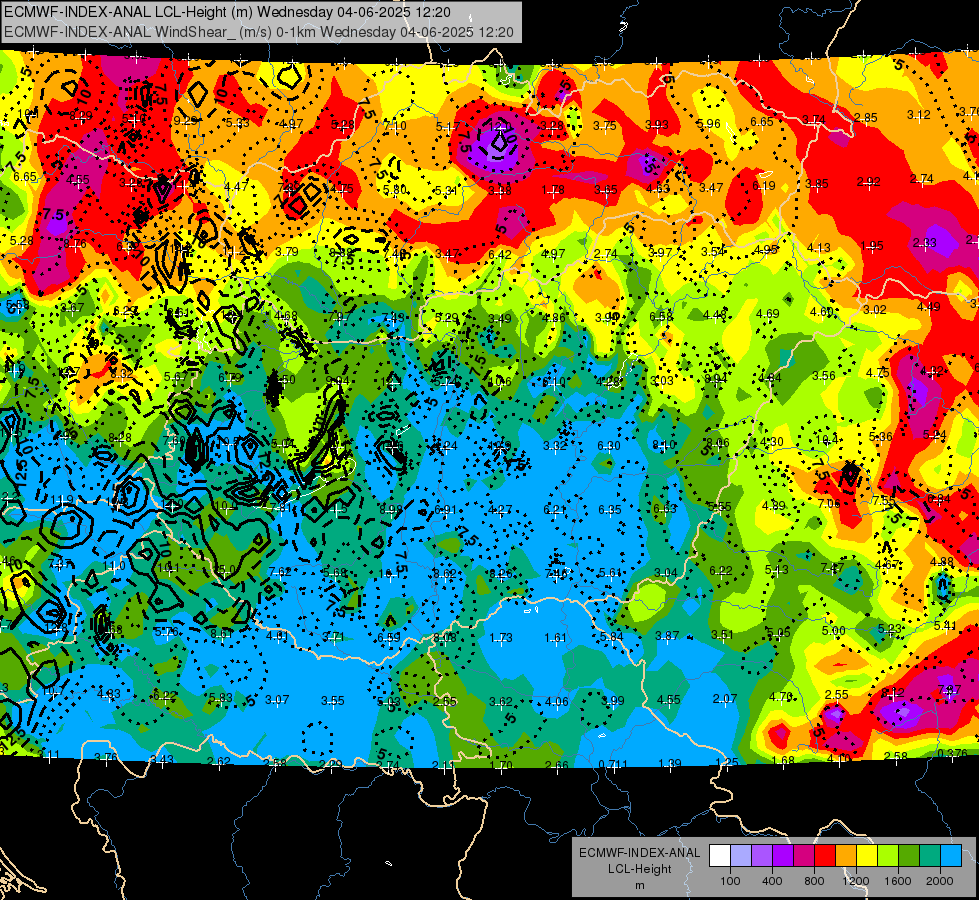979x900 pixels.
Task: Click the map value 3.02
Action: pos(875,309)
